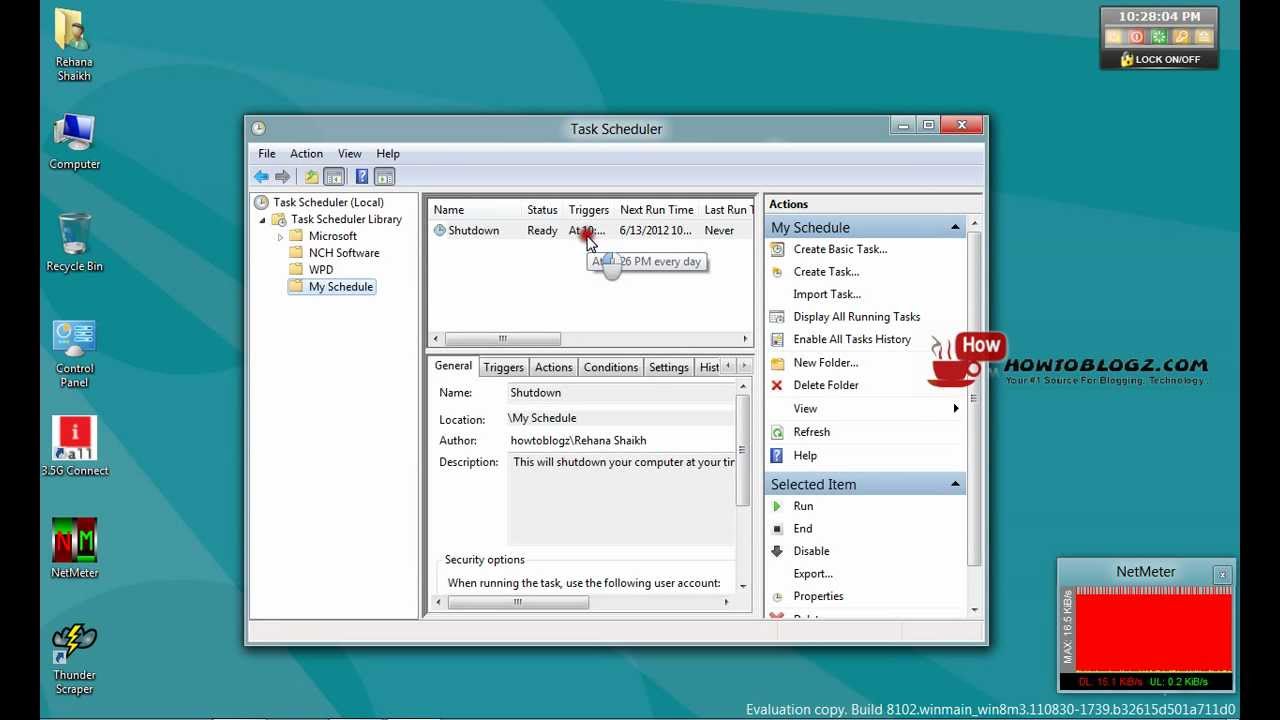
Task: Open Properties of the selected item
Action: tap(818, 596)
